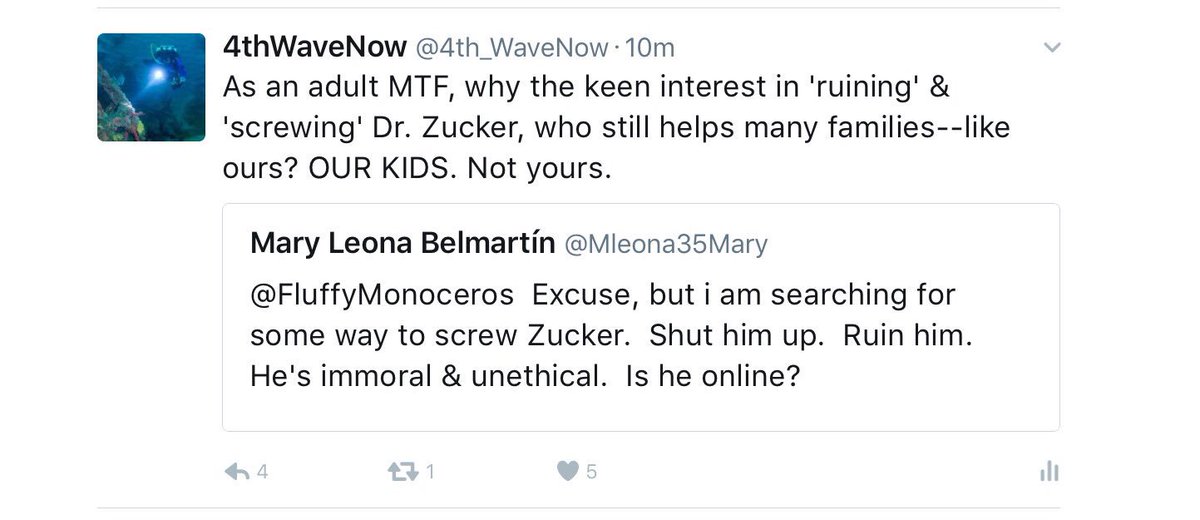Open the 4thWaveNow profile avatar
Image resolution: width=1200 pixels, height=520 pixels.
click(x=151, y=87)
